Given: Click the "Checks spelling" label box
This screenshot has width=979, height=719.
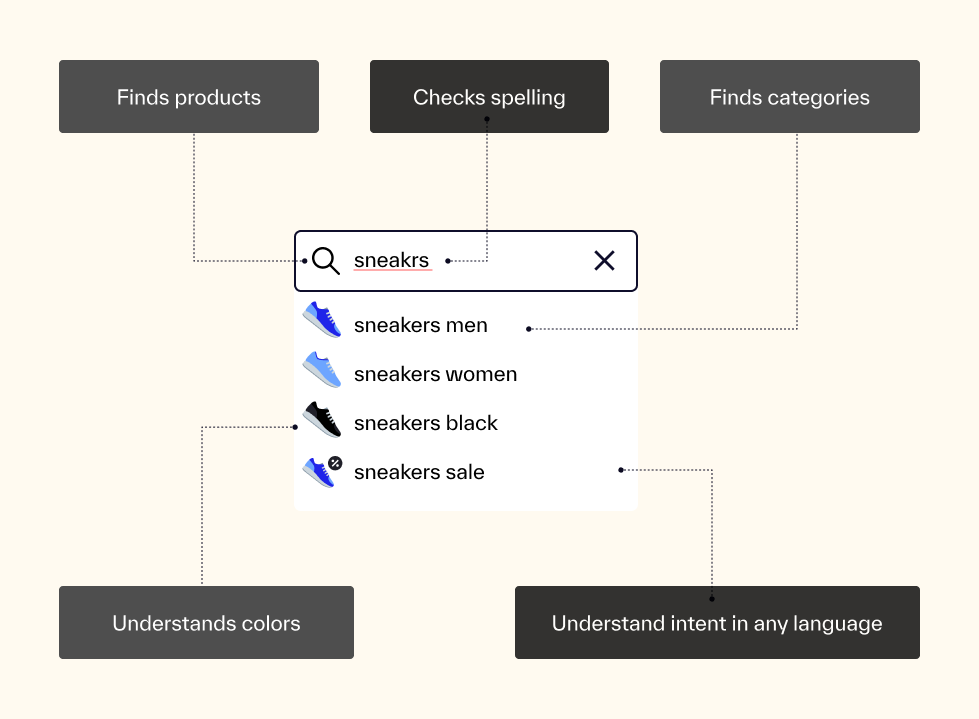Looking at the screenshot, I should point(489,97).
